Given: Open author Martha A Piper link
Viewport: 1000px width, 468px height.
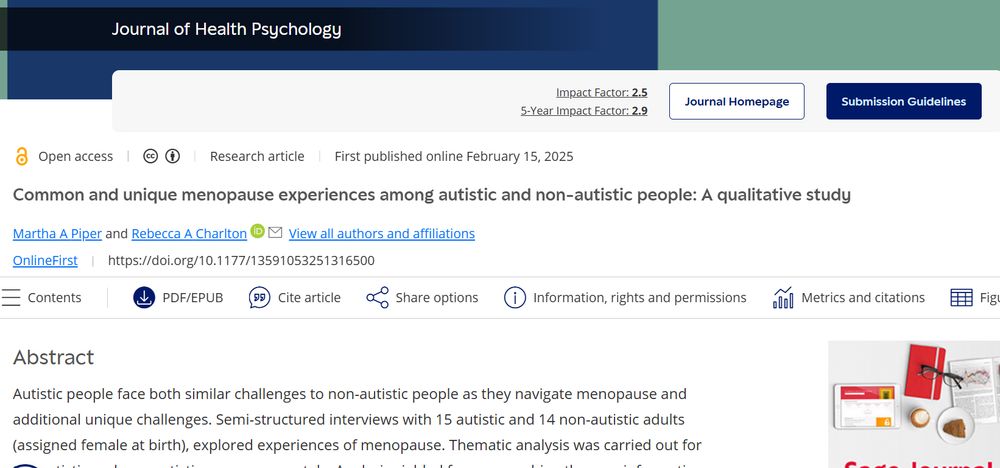Looking at the screenshot, I should tap(57, 233).
